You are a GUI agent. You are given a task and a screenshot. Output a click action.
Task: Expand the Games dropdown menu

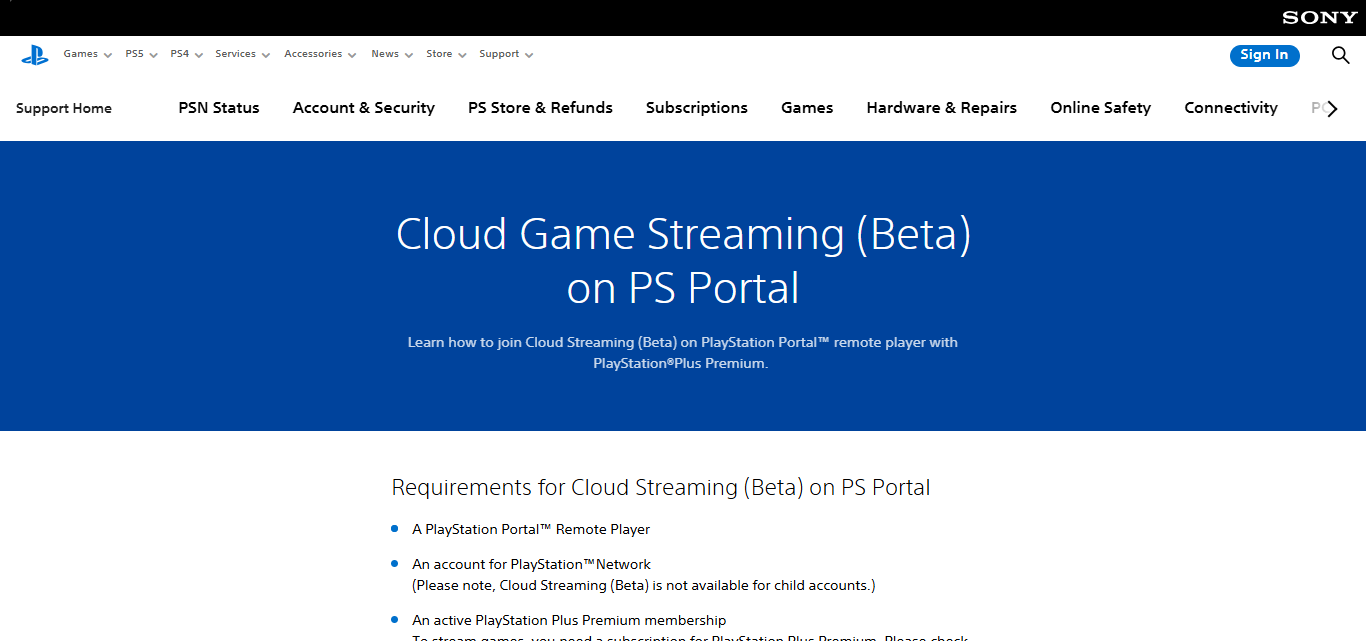pyautogui.click(x=87, y=54)
